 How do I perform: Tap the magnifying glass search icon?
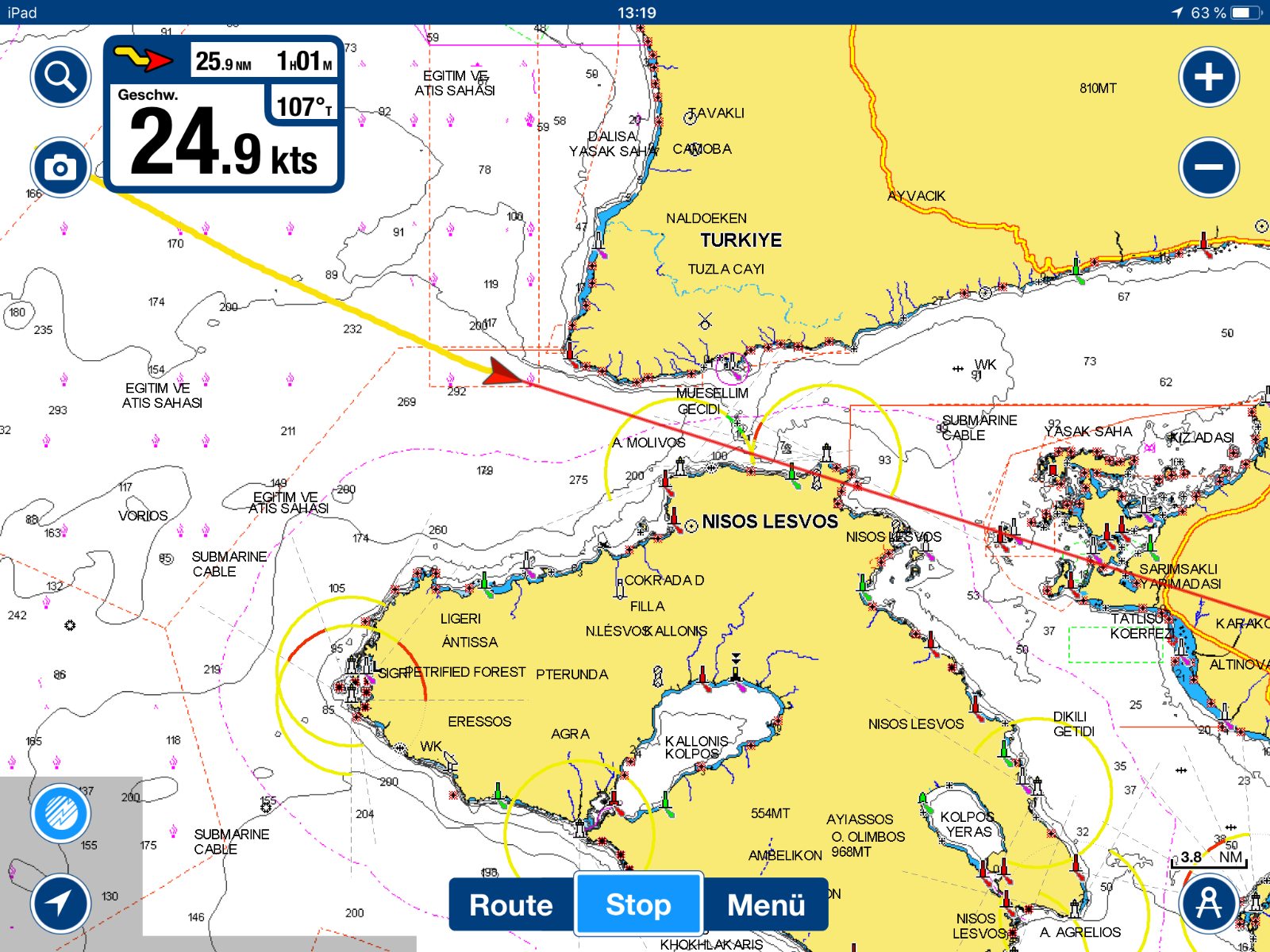pos(60,77)
